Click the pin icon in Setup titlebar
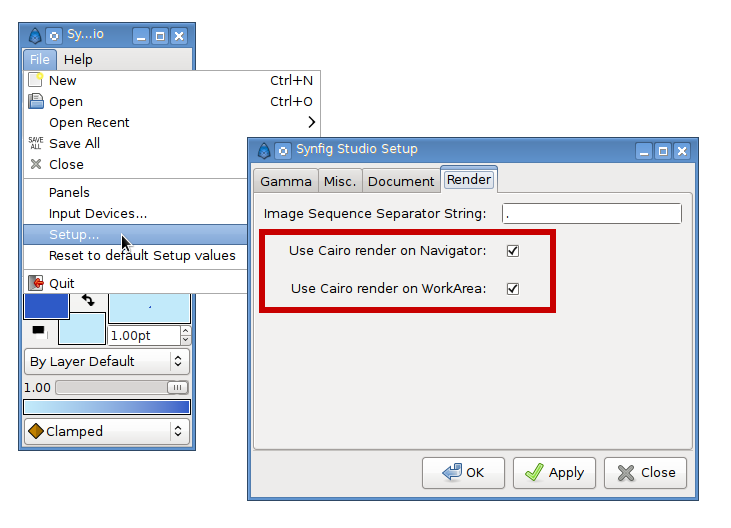This screenshot has height=528, width=731. pyautogui.click(x=283, y=151)
